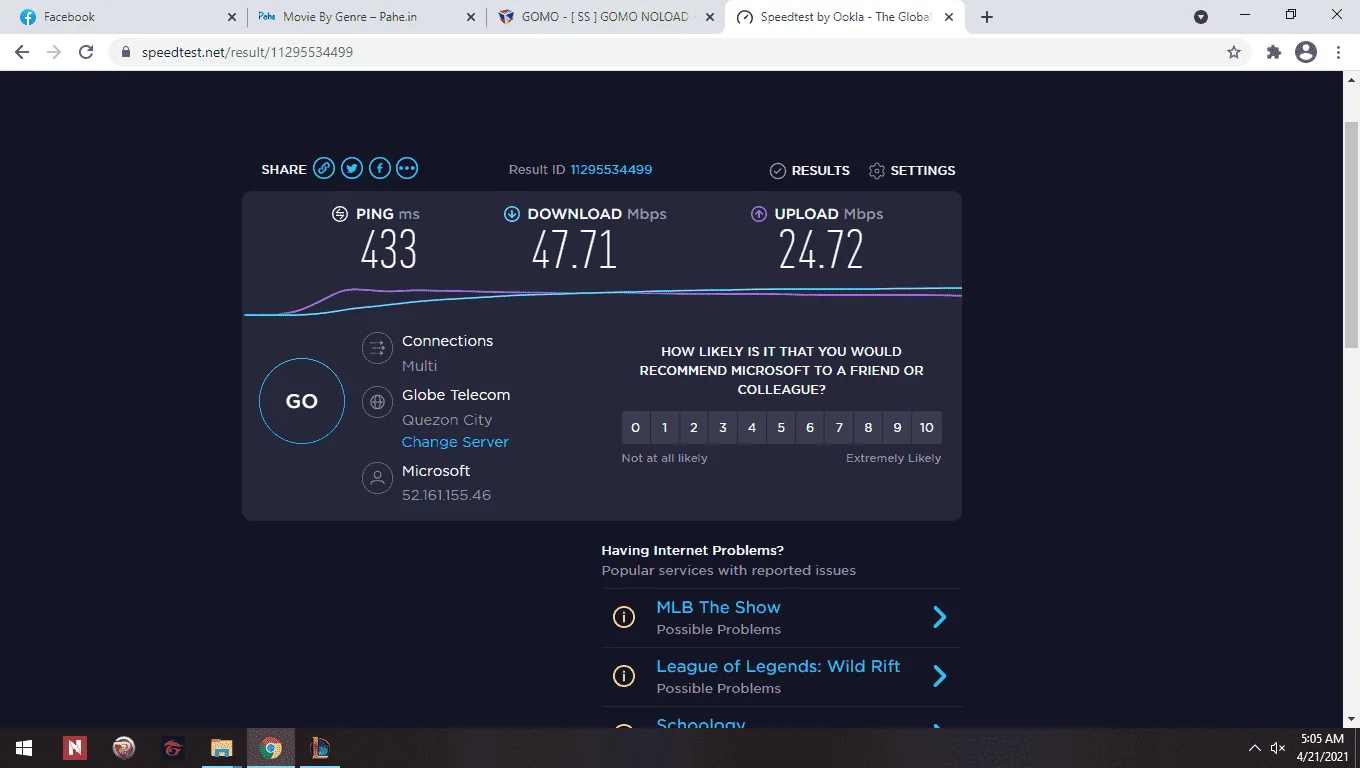Screen dimensions: 1360x768
Task: Share result on Twitter icon
Action: (352, 169)
